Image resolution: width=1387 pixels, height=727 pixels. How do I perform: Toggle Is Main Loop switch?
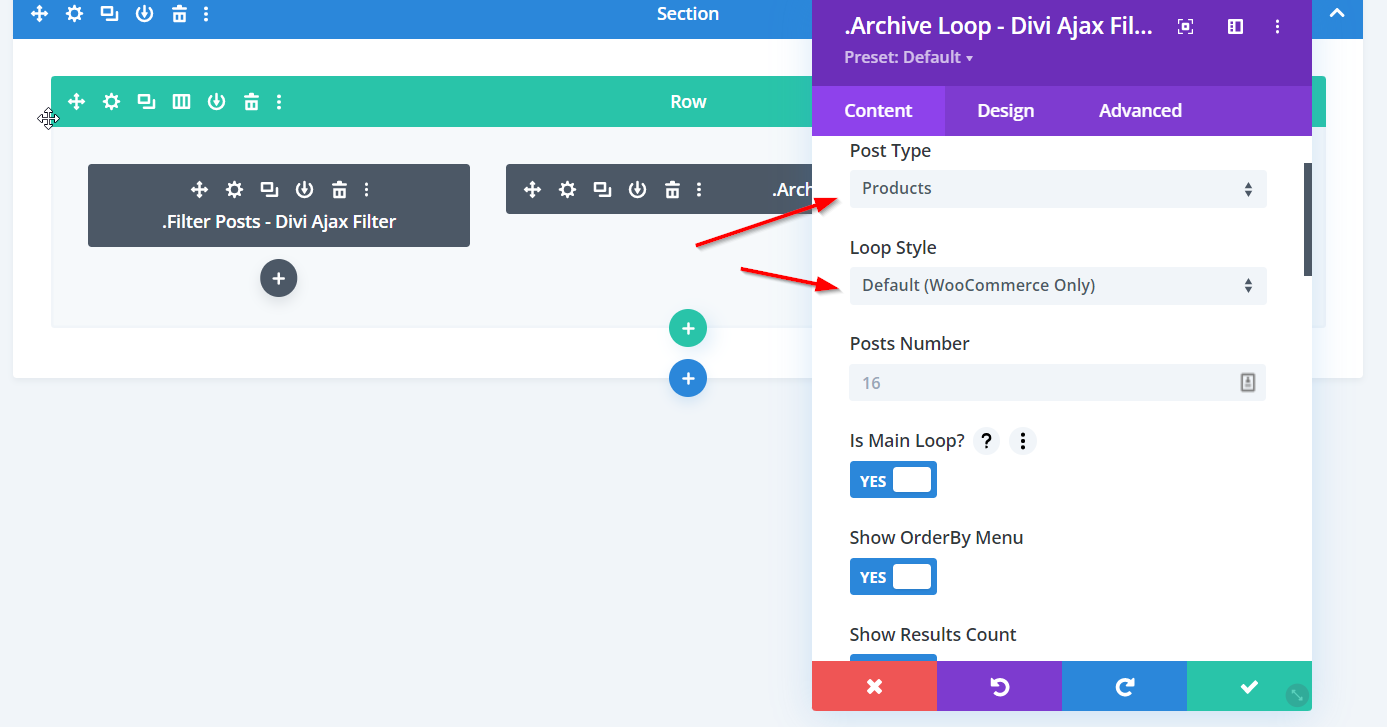[893, 480]
